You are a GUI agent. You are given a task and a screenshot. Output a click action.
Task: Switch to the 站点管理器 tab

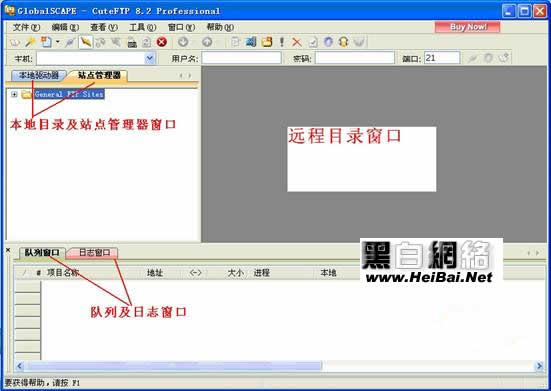click(99, 75)
